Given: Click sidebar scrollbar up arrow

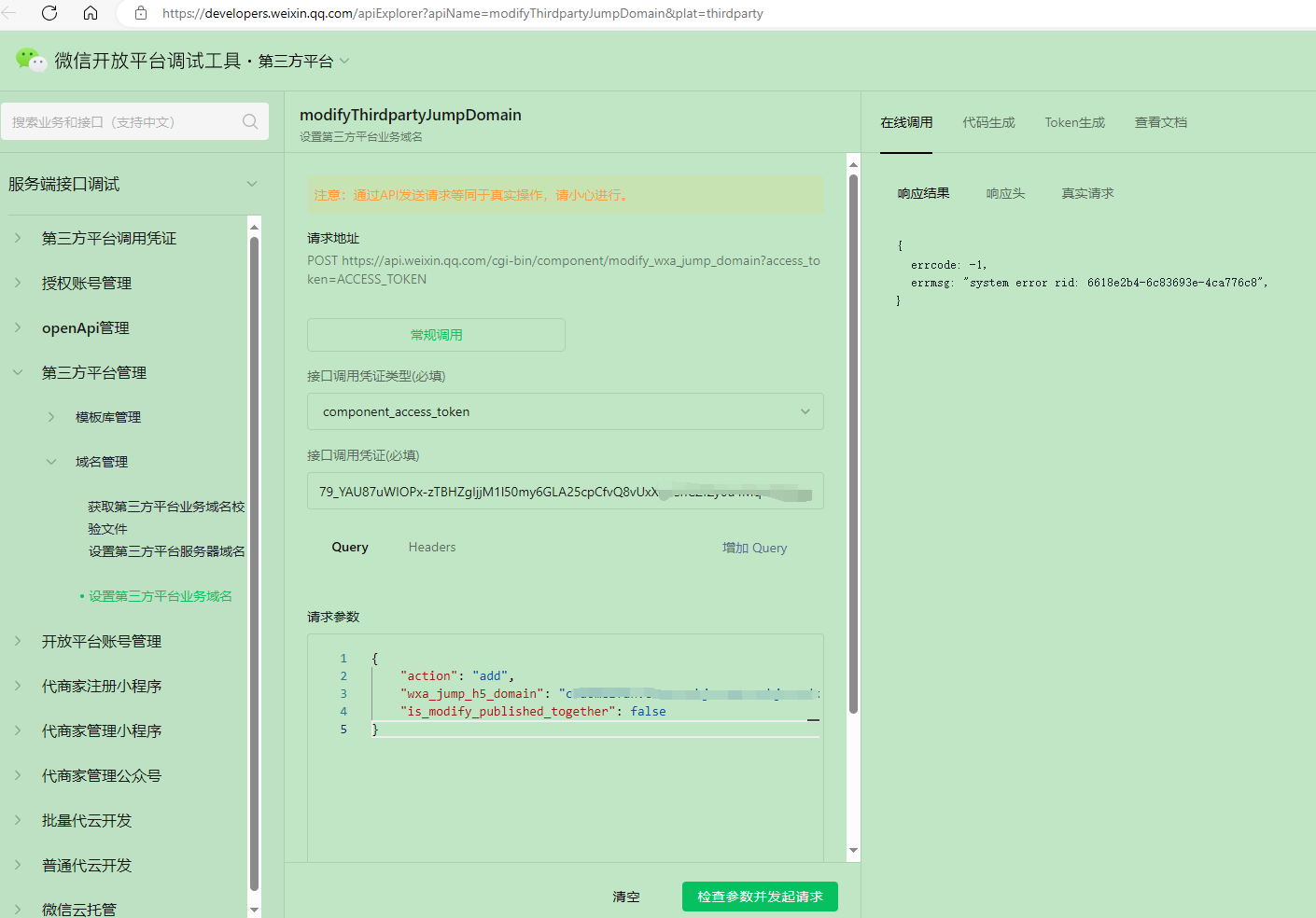Looking at the screenshot, I should click(x=254, y=227).
